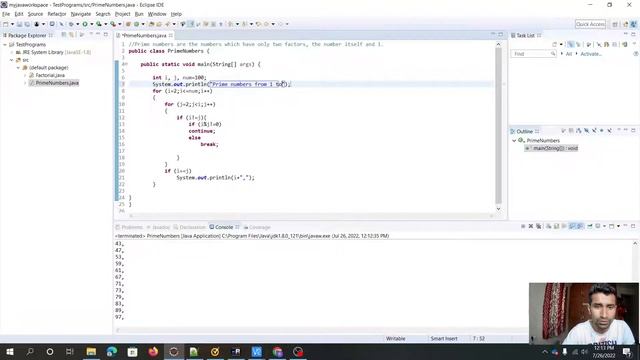Click Remove Launch X icon in Console

[531, 226]
